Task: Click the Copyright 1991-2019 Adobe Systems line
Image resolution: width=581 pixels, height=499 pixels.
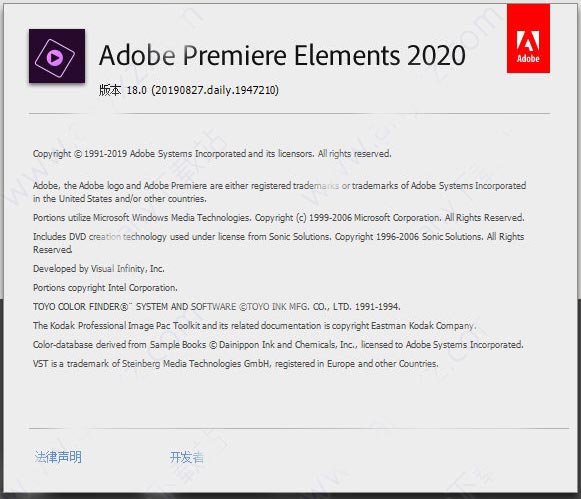Action: click(212, 153)
